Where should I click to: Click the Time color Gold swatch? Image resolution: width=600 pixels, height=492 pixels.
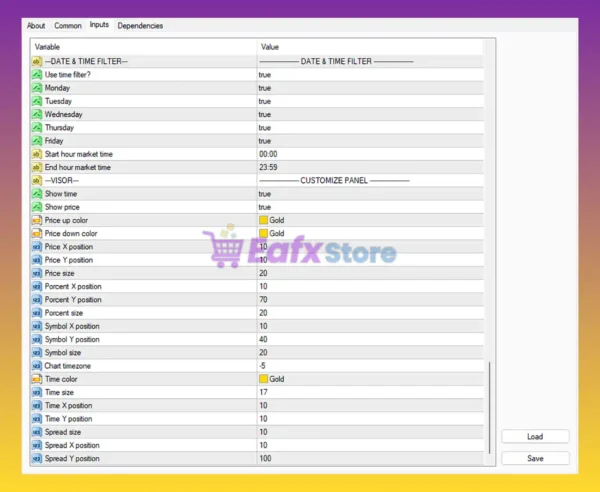(263, 379)
